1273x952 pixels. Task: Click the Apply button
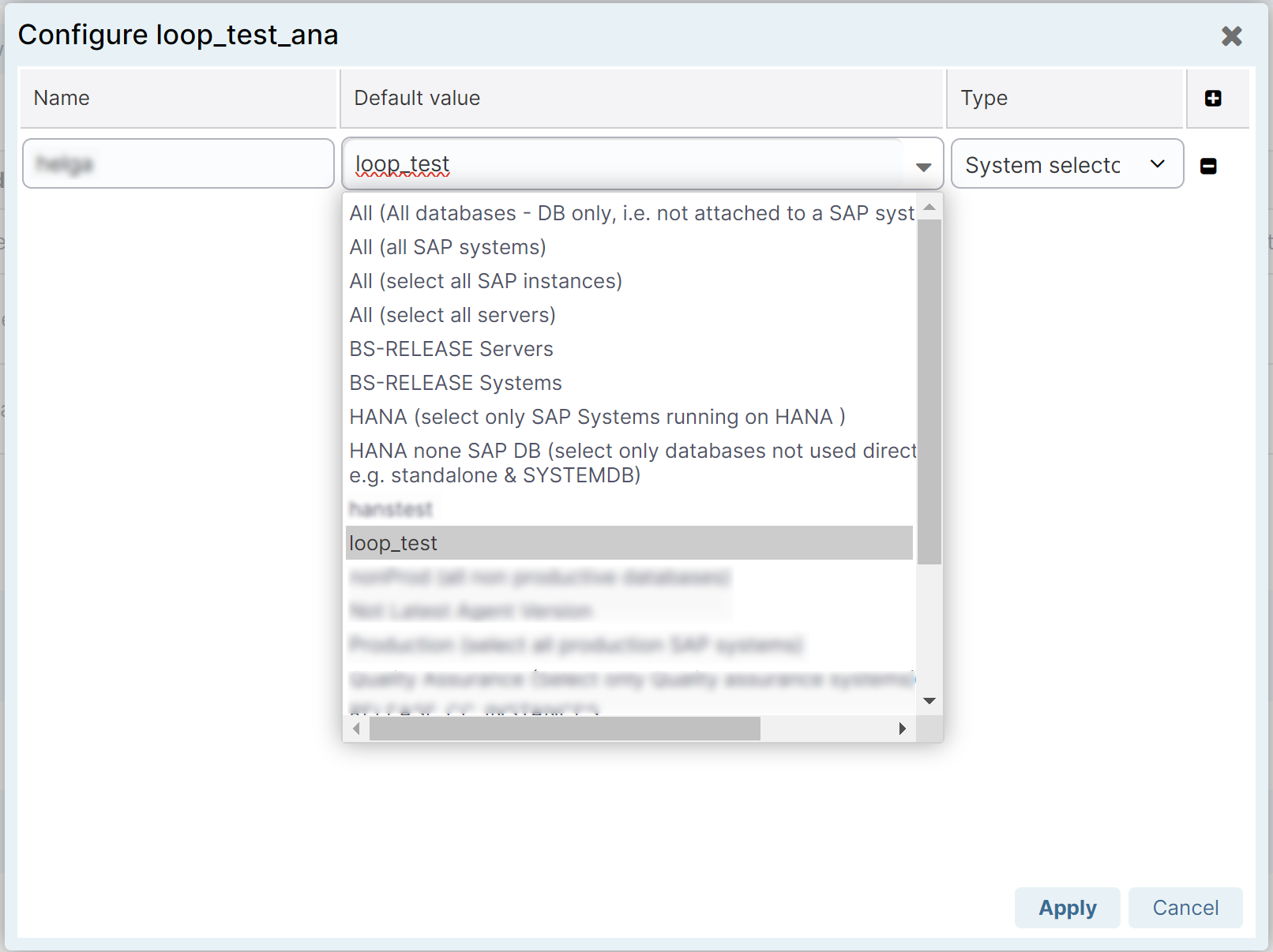(1067, 908)
